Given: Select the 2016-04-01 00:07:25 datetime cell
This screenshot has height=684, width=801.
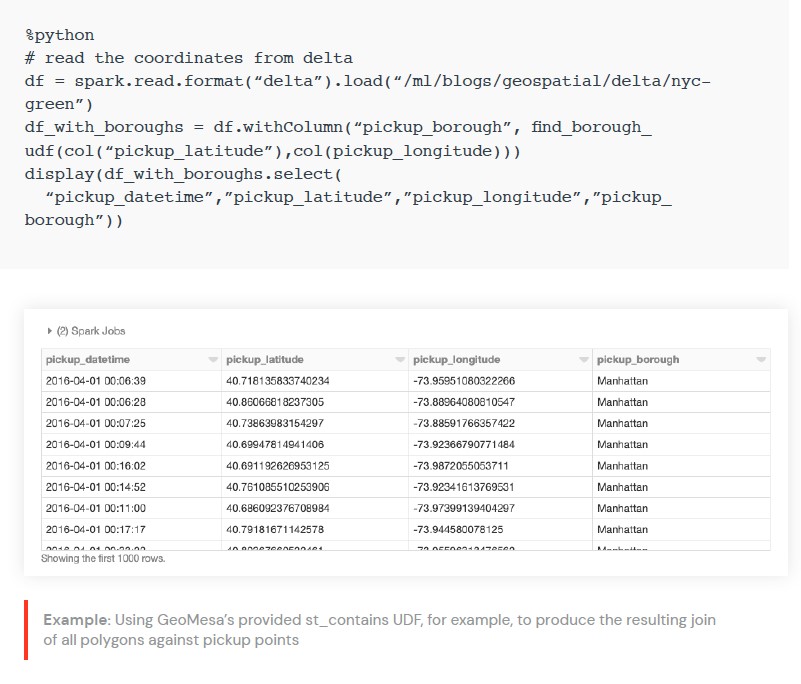Looking at the screenshot, I should tap(96, 423).
